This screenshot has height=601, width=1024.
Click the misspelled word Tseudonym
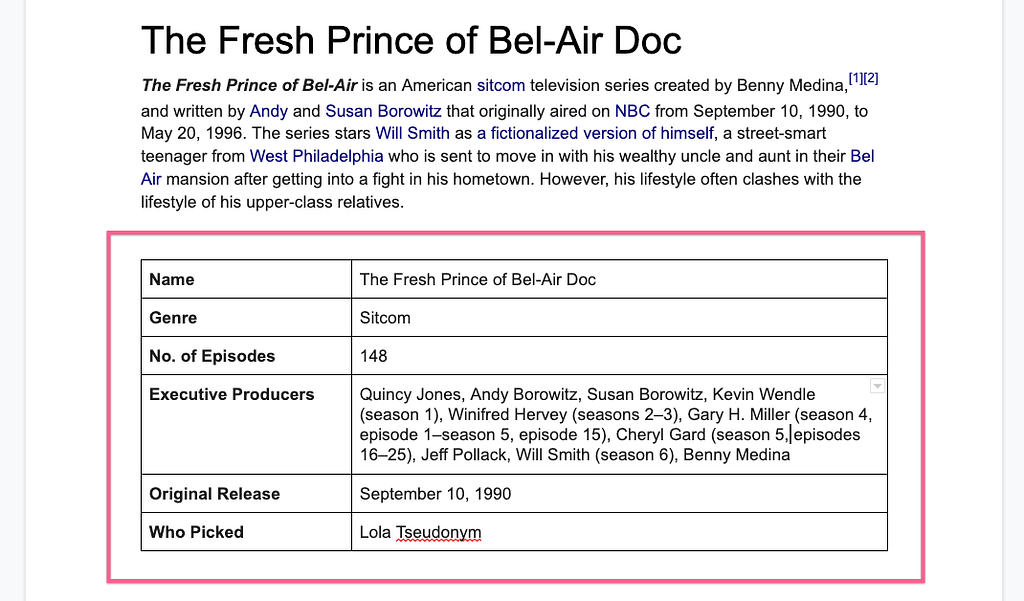click(x=439, y=532)
